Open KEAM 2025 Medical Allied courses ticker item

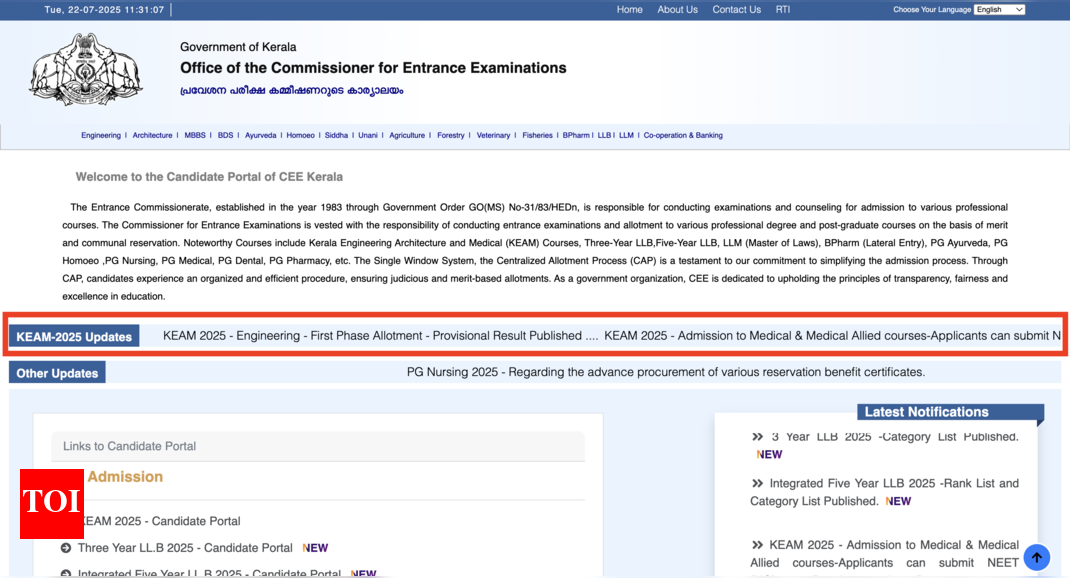tap(833, 336)
